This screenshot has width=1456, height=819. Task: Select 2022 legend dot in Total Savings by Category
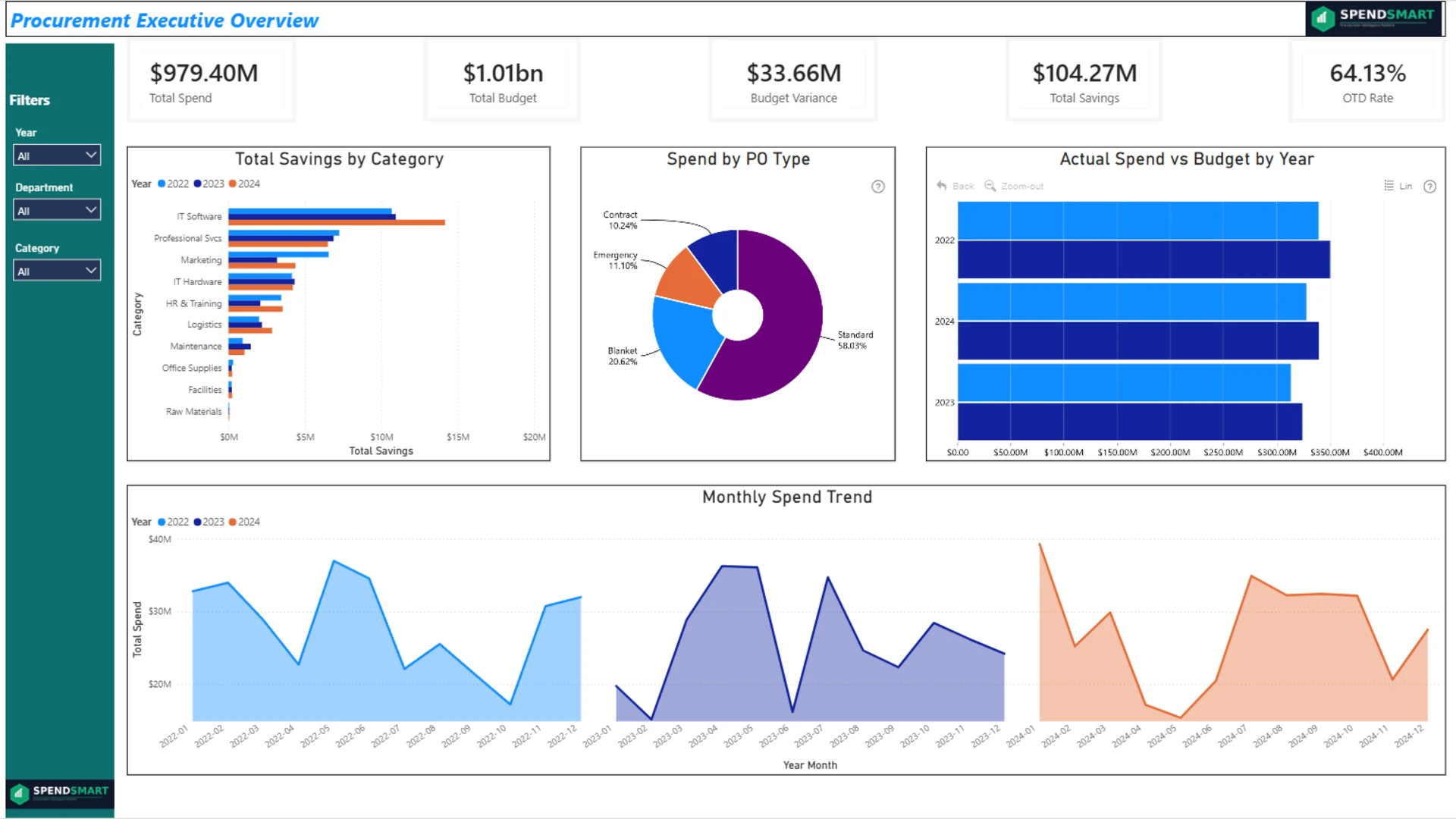click(162, 184)
